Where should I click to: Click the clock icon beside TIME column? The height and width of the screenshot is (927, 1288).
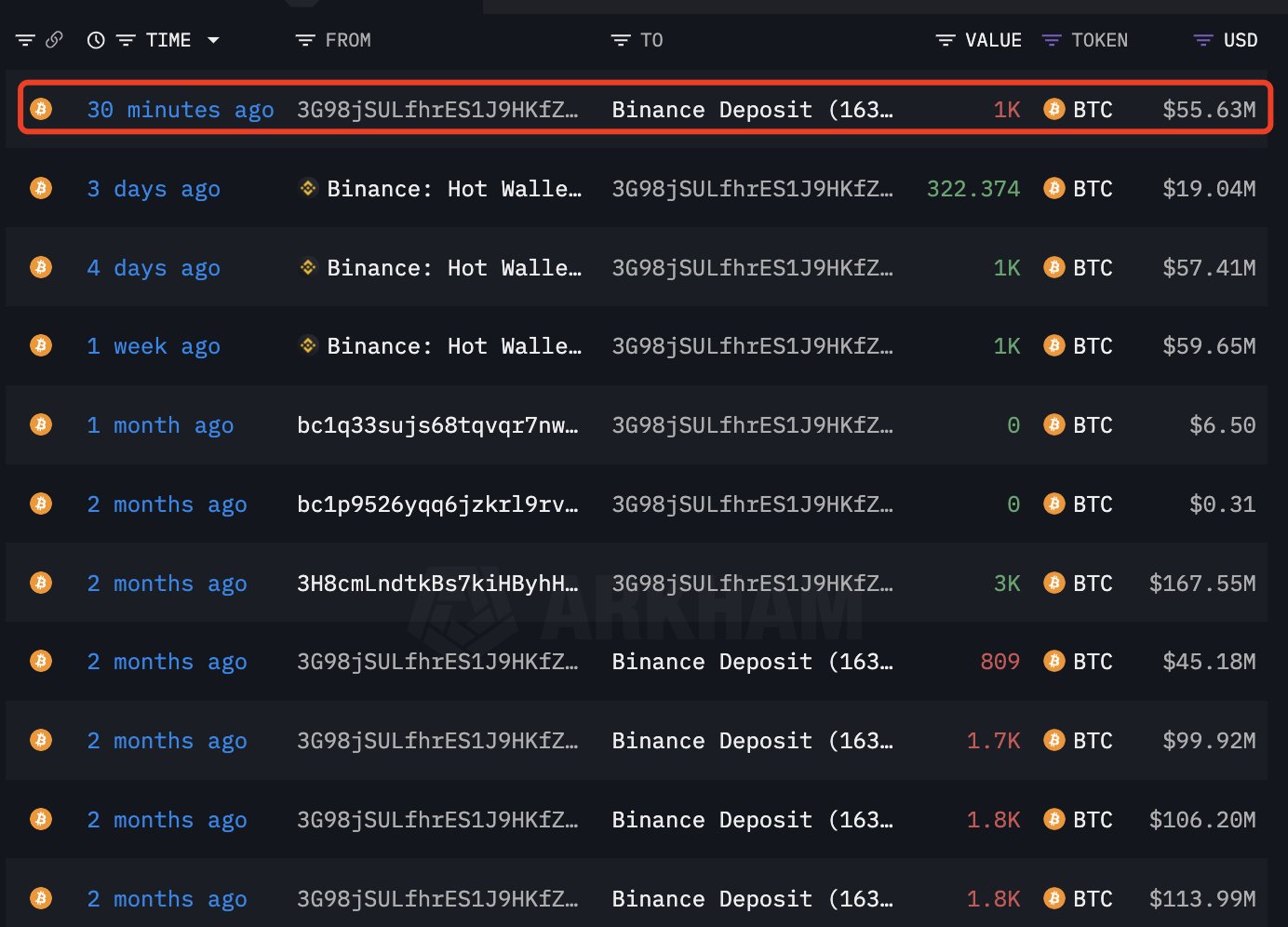tap(96, 39)
